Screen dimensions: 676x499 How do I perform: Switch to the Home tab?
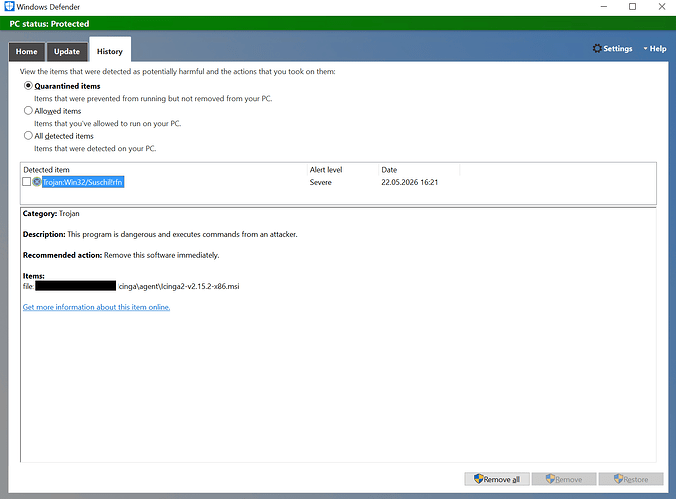tap(27, 52)
